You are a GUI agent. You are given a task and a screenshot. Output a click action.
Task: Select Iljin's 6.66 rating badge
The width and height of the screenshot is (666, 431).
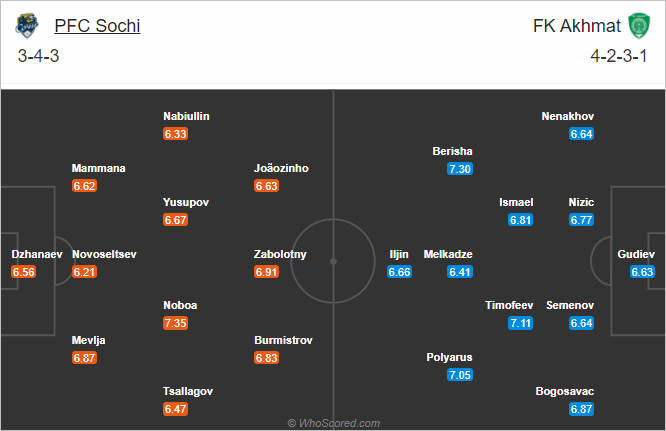(399, 272)
